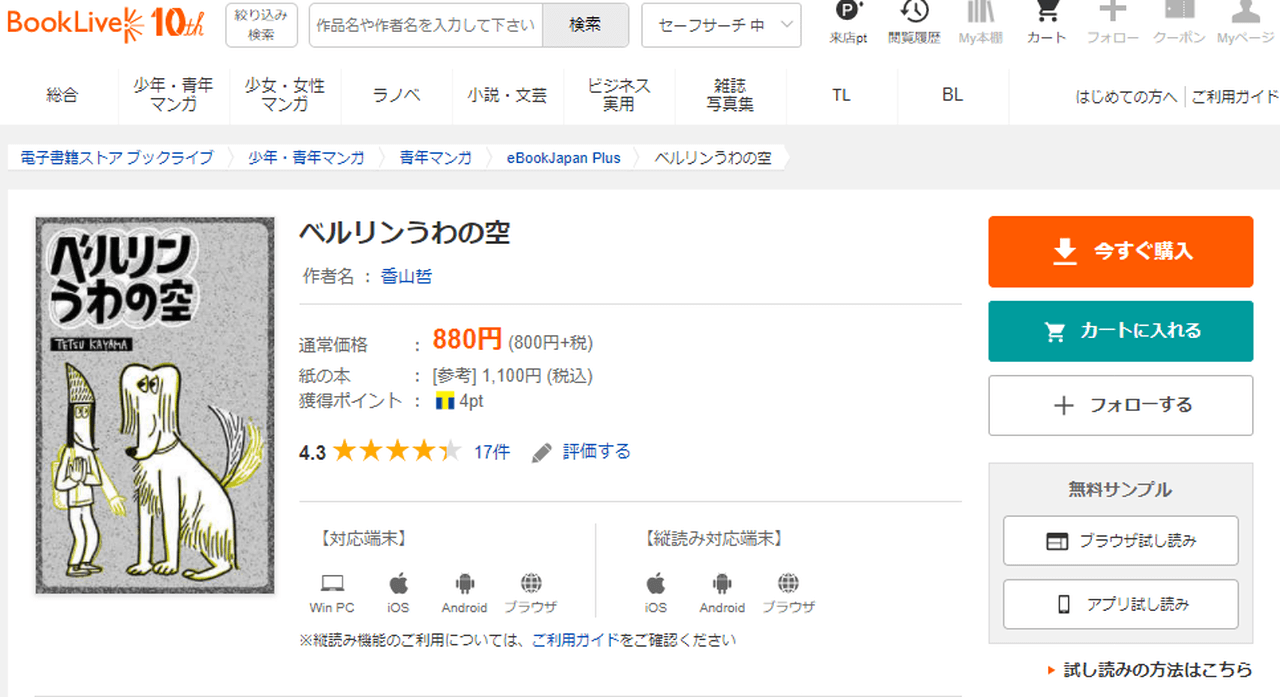1280x697 pixels.
Task: Open My本棚 bookshelf icon
Action: pyautogui.click(x=980, y=20)
